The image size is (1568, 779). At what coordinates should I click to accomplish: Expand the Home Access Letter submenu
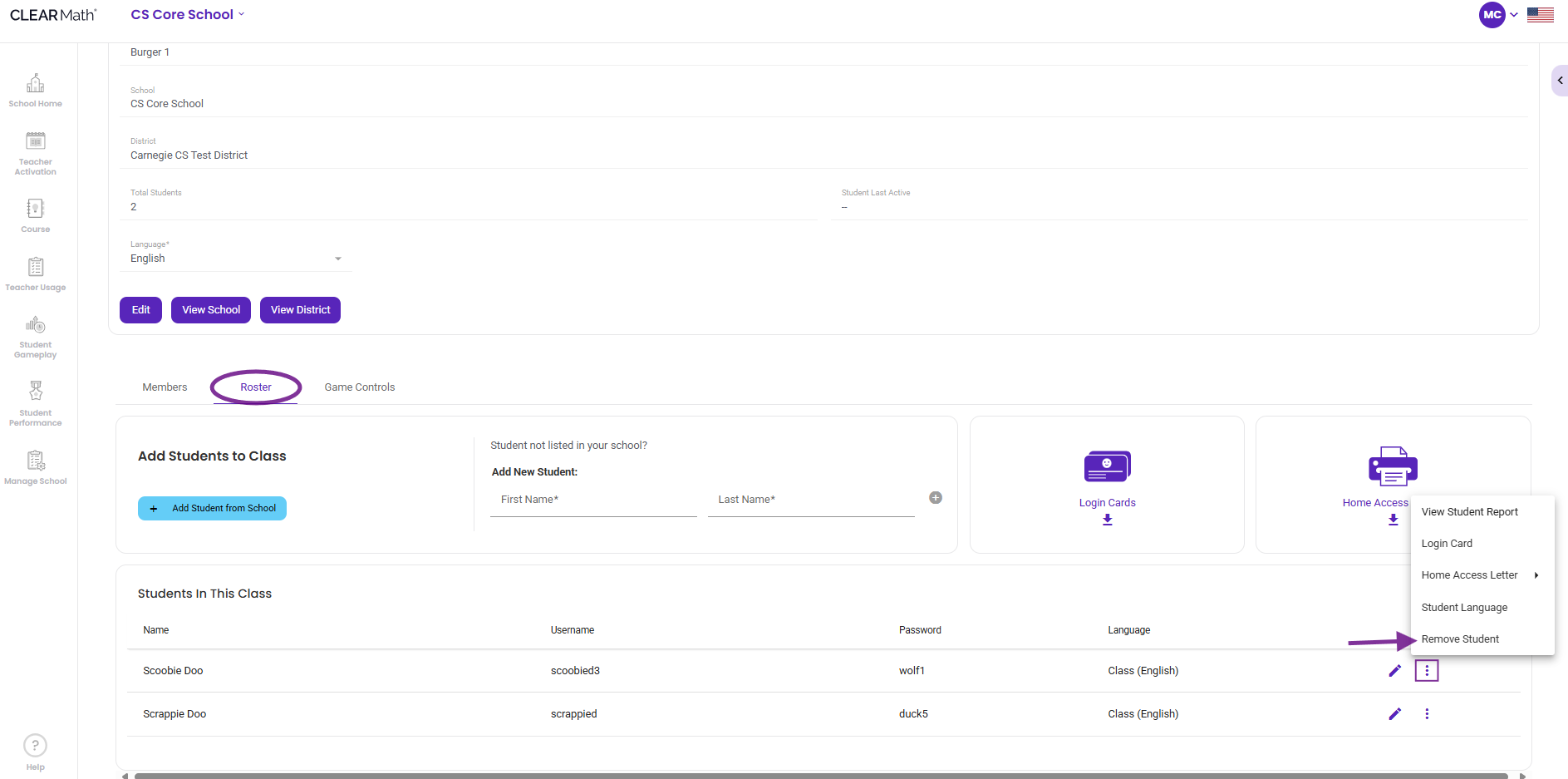coord(1482,575)
